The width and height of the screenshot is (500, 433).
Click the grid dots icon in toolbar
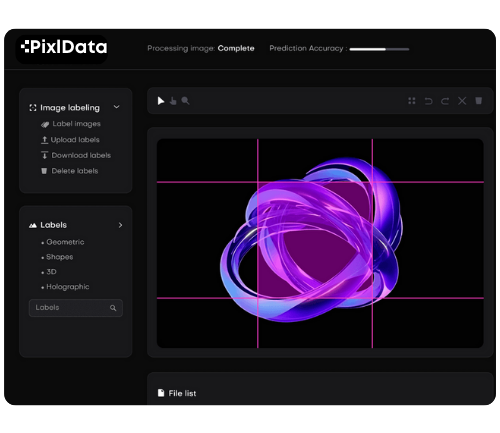412,101
